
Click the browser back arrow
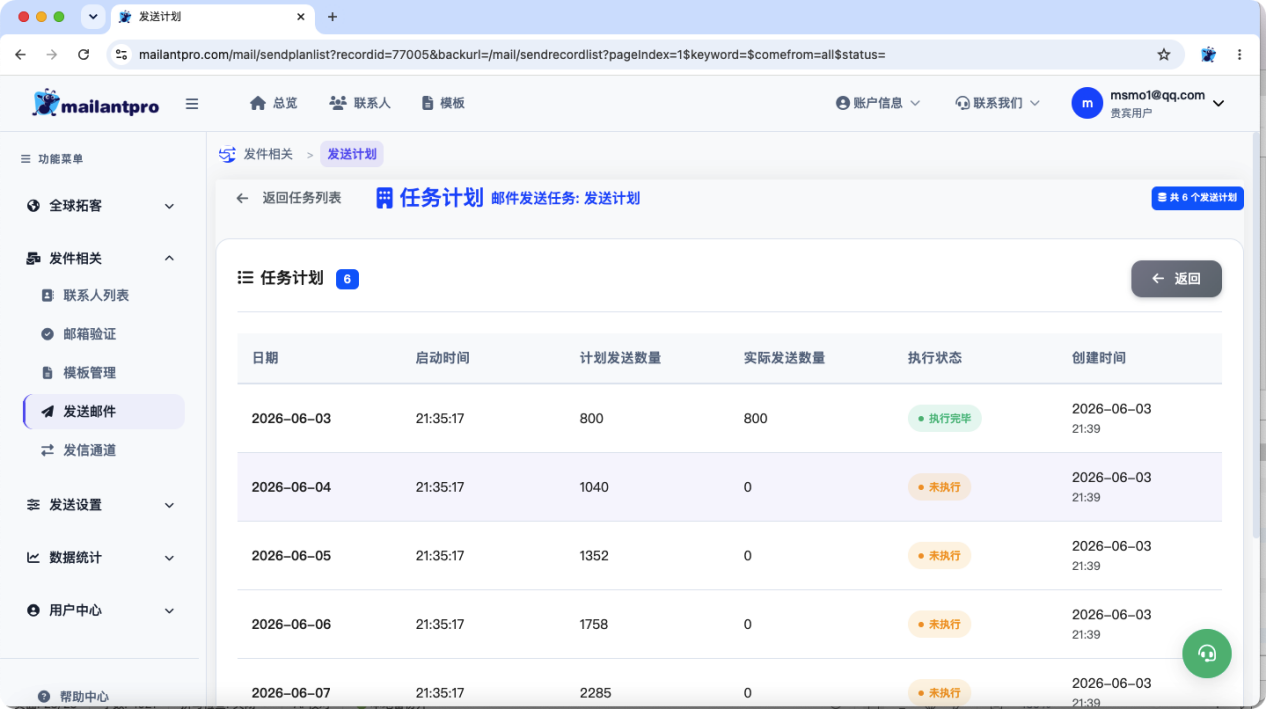20,55
